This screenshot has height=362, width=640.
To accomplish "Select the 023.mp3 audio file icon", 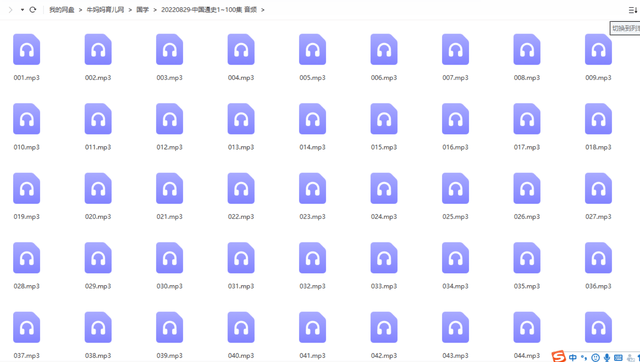I will coord(312,188).
